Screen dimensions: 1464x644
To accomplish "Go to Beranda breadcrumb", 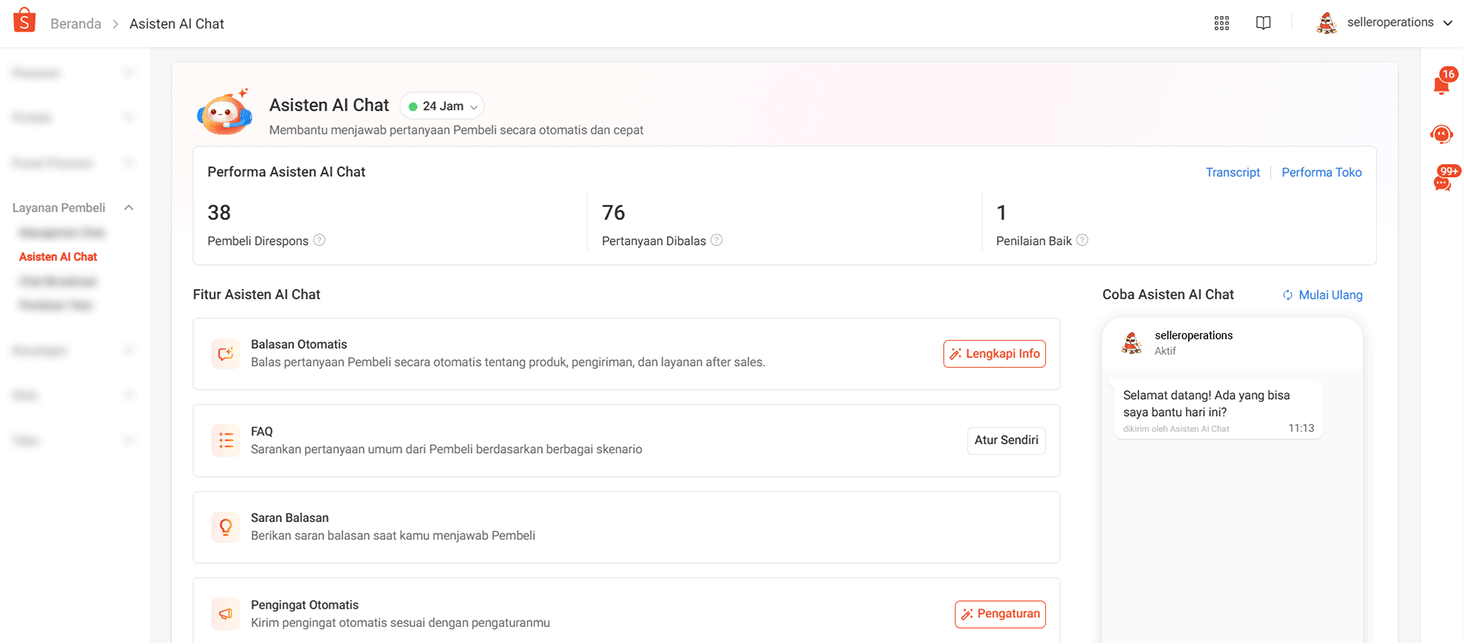I will 76,23.
